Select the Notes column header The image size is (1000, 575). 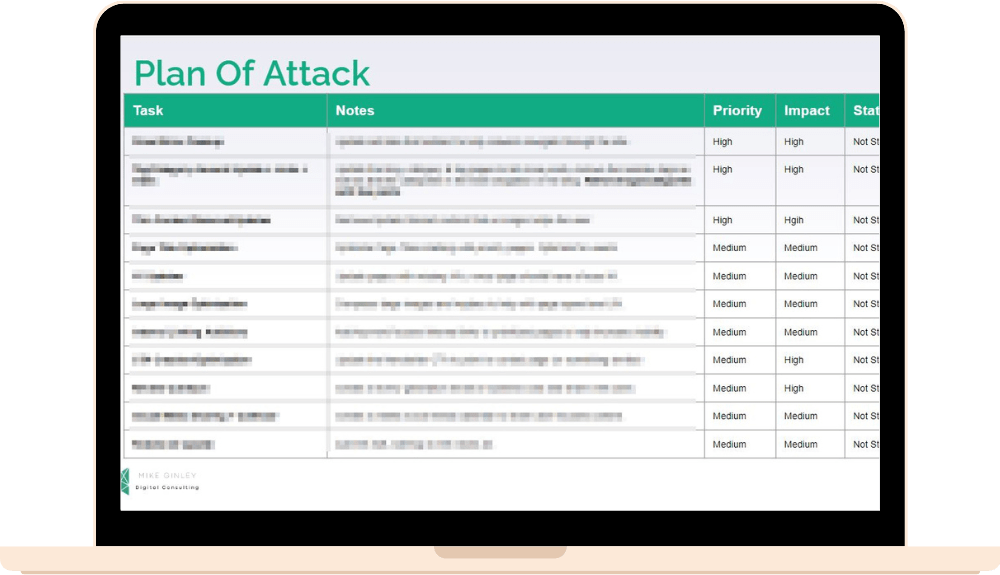point(355,111)
